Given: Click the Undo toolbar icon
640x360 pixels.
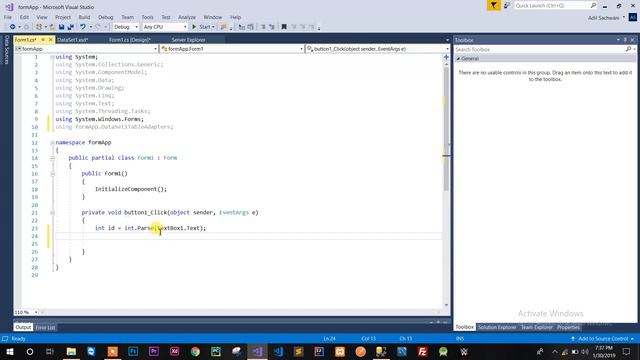Looking at the screenshot, I should [83, 27].
